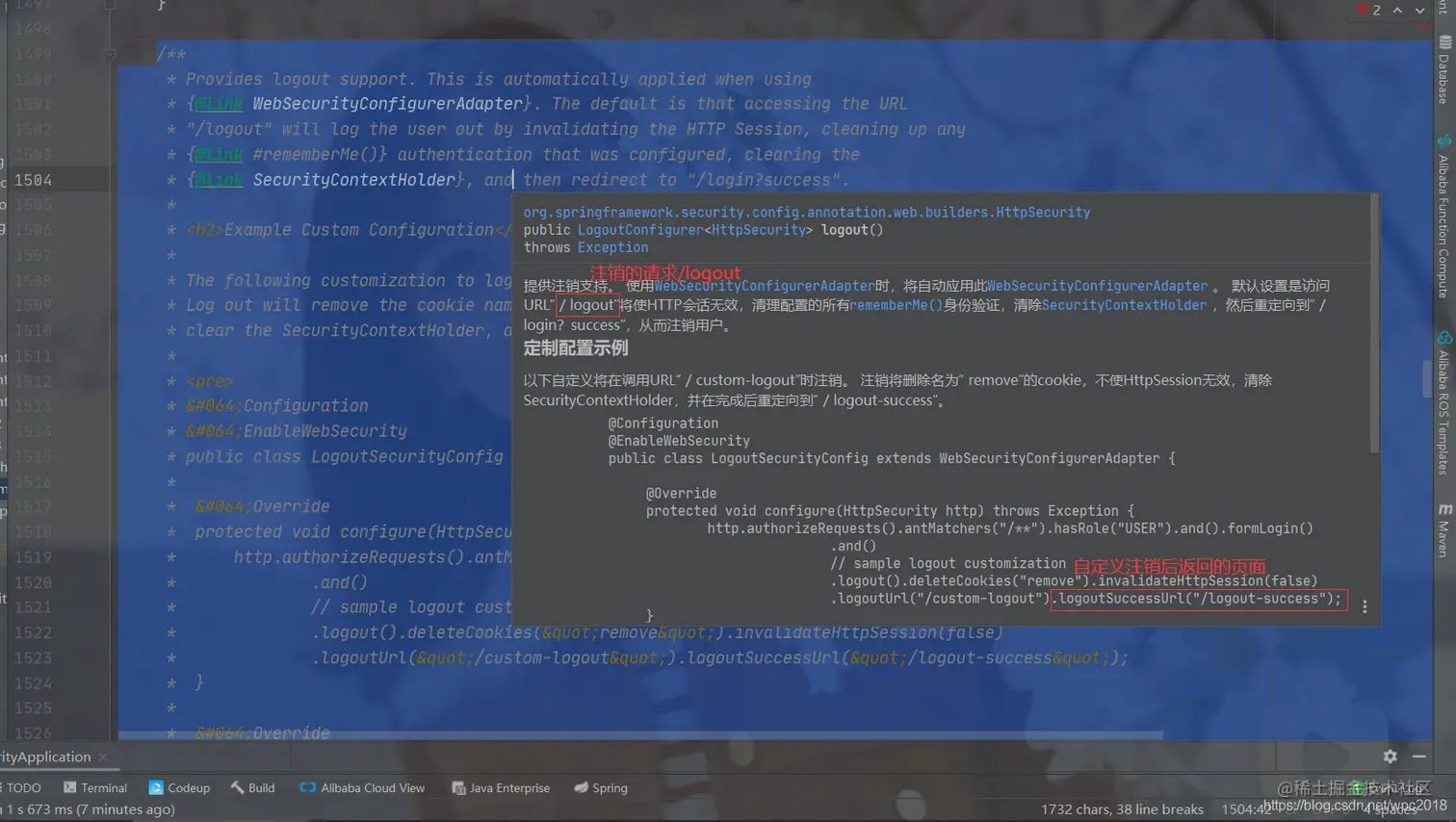
Task: Click the Alibaba ROS Templates icon
Action: pyautogui.click(x=1444, y=338)
